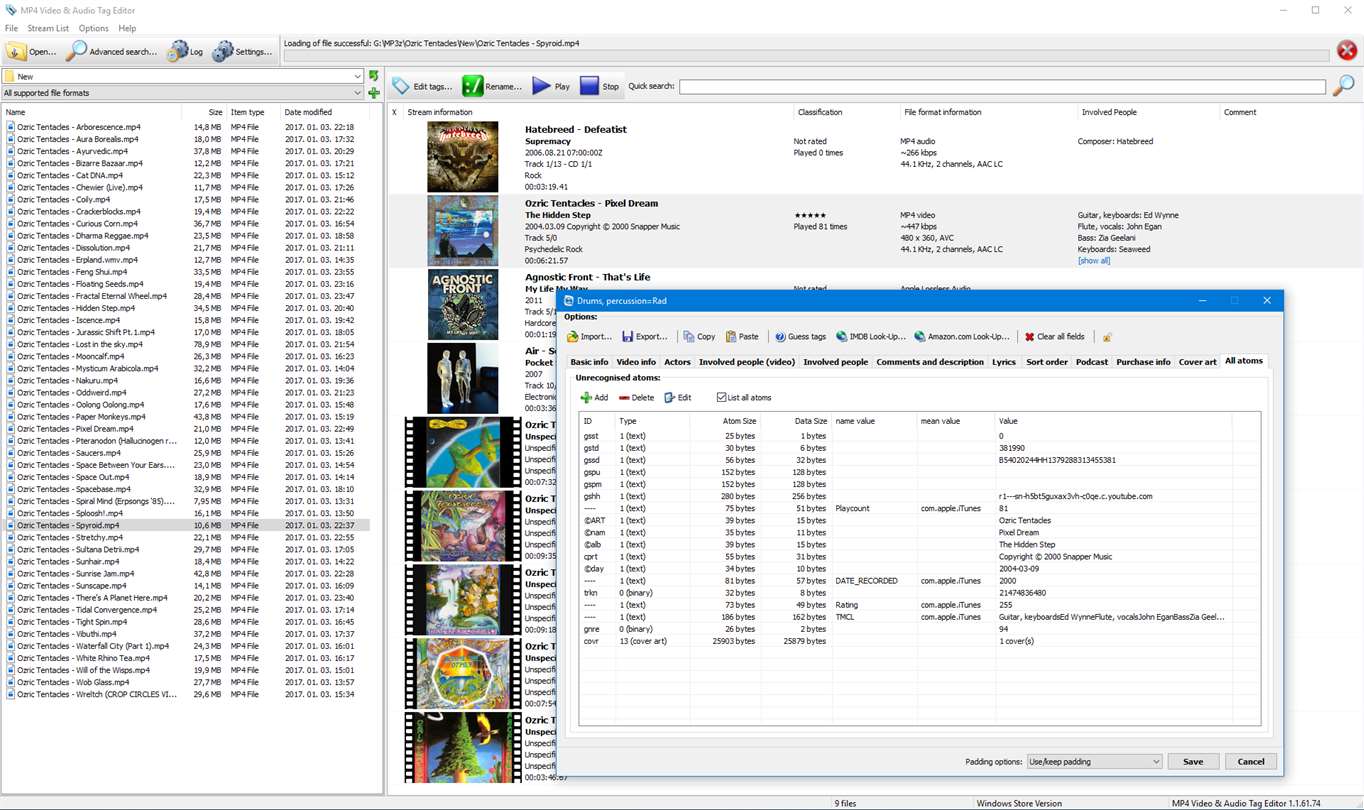
Task: Sort the file list by Size column
Action: 203,112
